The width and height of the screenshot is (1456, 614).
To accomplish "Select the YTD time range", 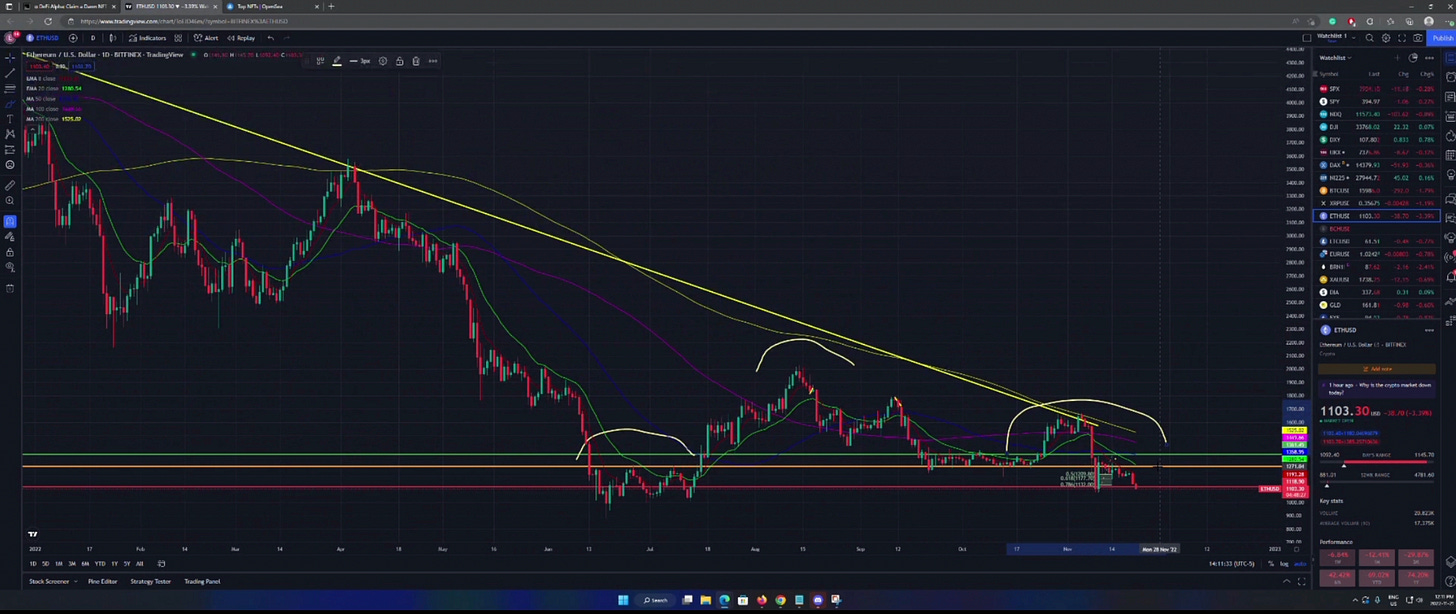I will pos(100,564).
